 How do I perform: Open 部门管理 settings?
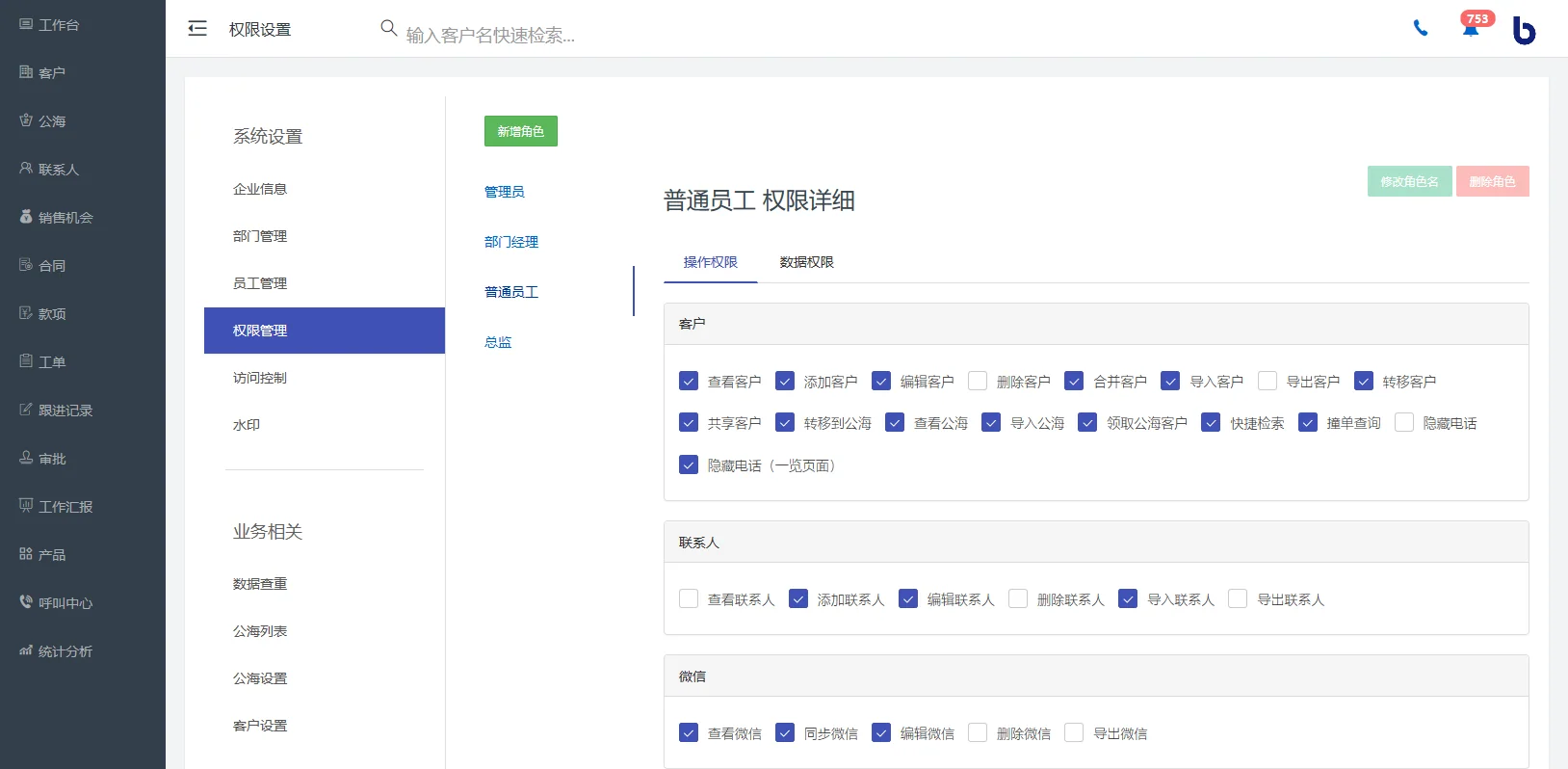click(x=260, y=236)
